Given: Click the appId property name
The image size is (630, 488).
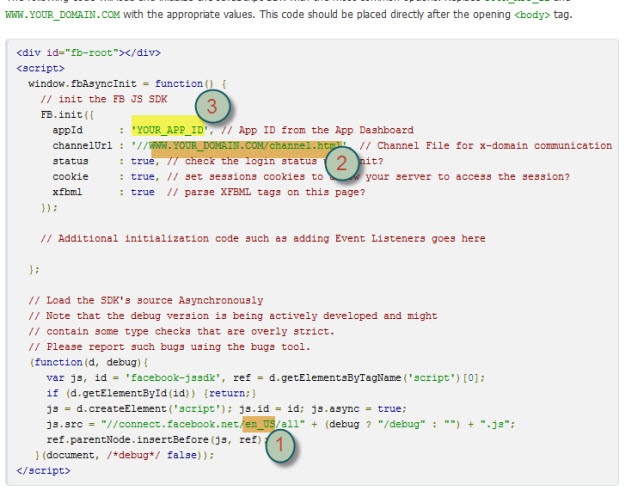Looking at the screenshot, I should (x=68, y=130).
